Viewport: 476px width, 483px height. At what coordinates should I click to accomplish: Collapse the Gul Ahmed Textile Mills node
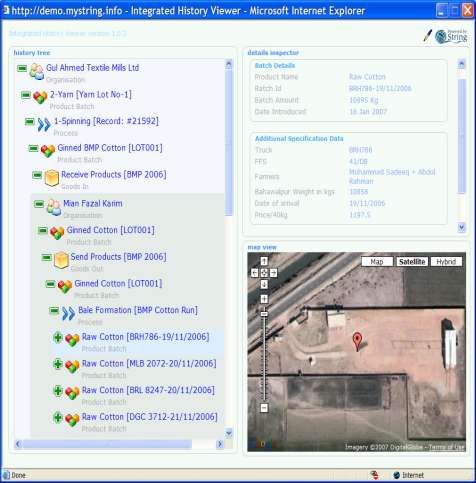(22, 68)
